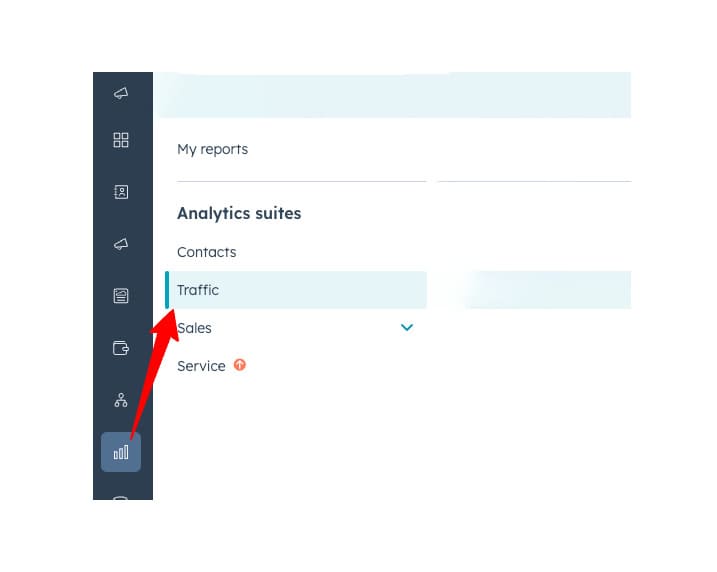
Task: Select the highlighted Traffic item
Action: (x=296, y=290)
